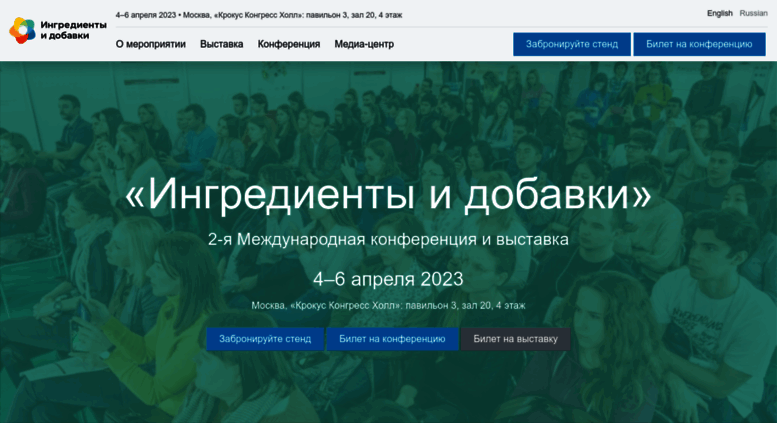
Task: Click the colorful flower logo icon
Action: click(23, 30)
